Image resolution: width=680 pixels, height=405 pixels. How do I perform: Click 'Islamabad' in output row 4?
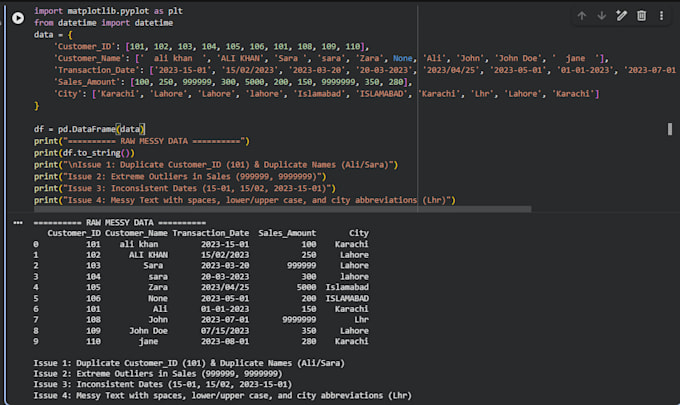[347, 287]
